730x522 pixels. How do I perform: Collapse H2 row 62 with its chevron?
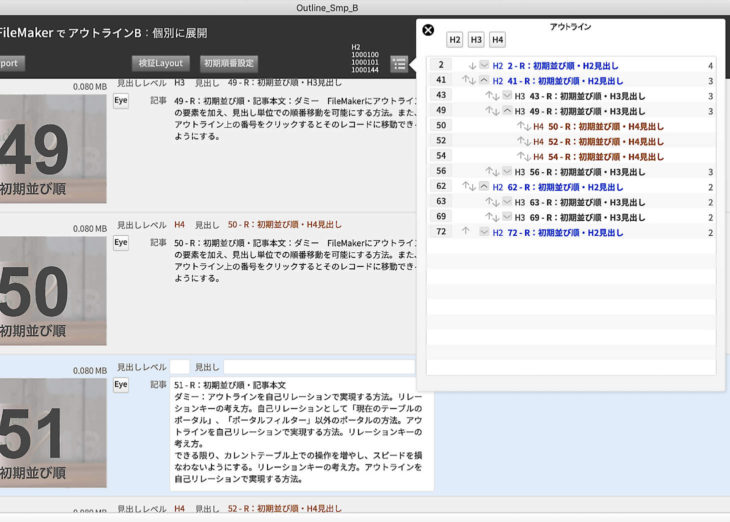[484, 186]
